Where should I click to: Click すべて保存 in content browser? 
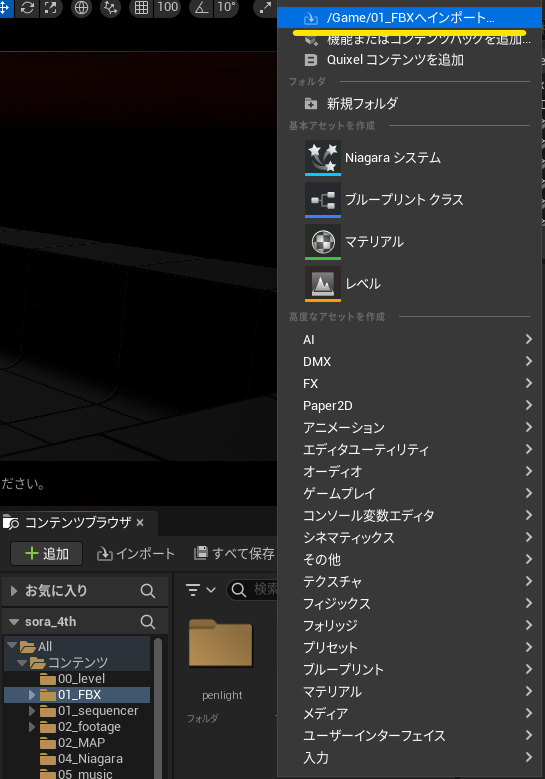[x=234, y=553]
